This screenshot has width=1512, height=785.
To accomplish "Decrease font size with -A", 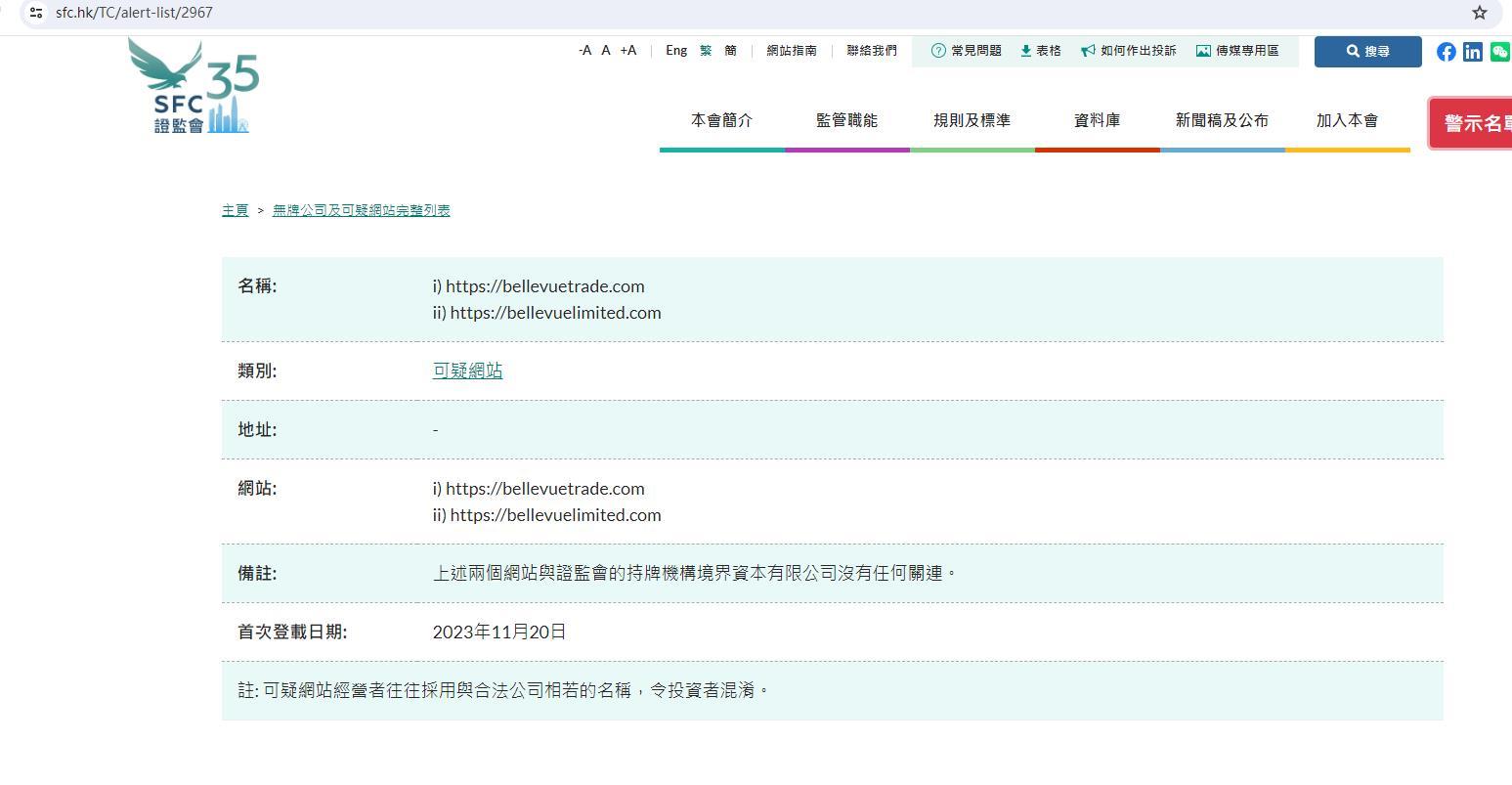I will [x=584, y=51].
